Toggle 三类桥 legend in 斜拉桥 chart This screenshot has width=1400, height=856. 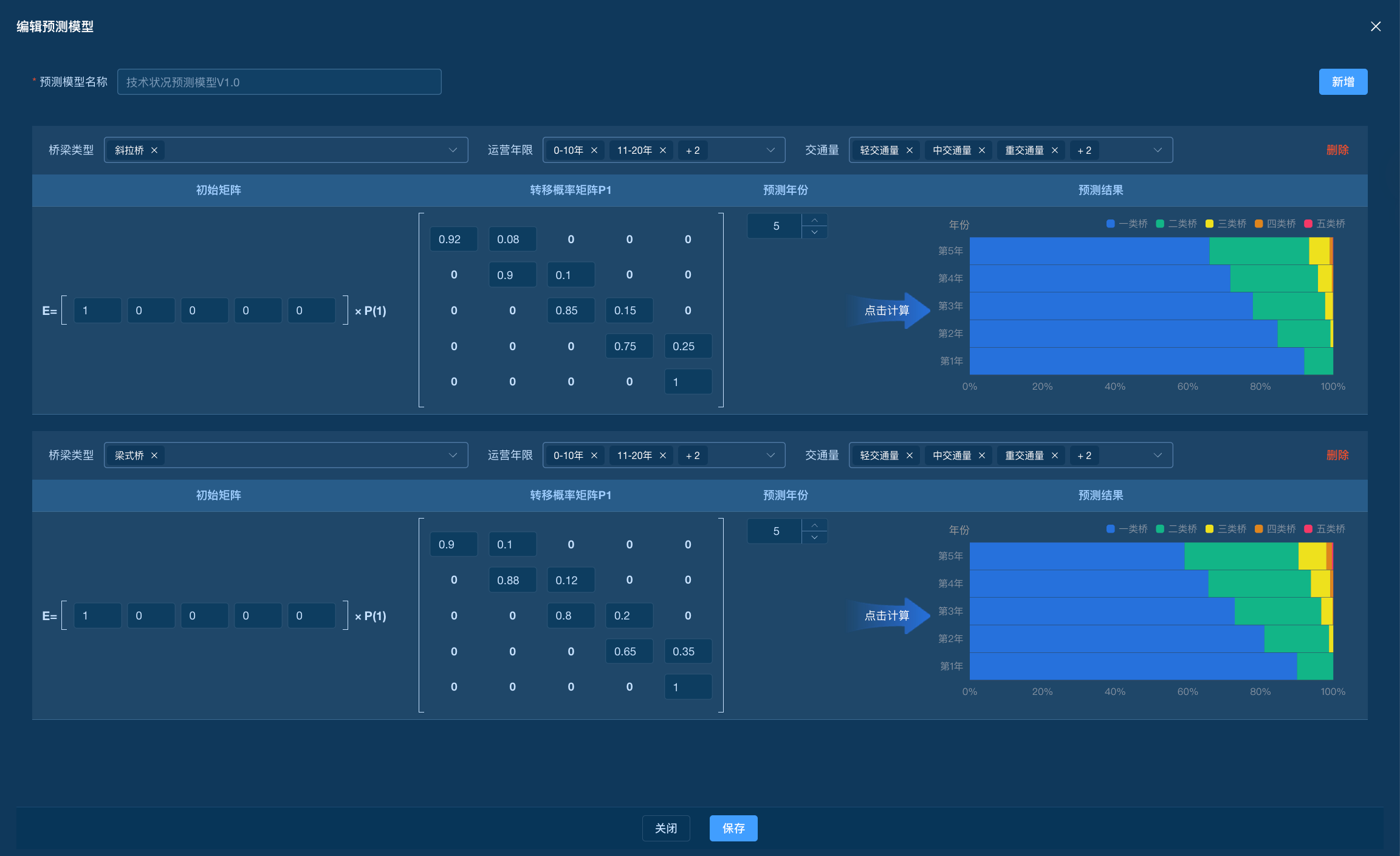1226,224
